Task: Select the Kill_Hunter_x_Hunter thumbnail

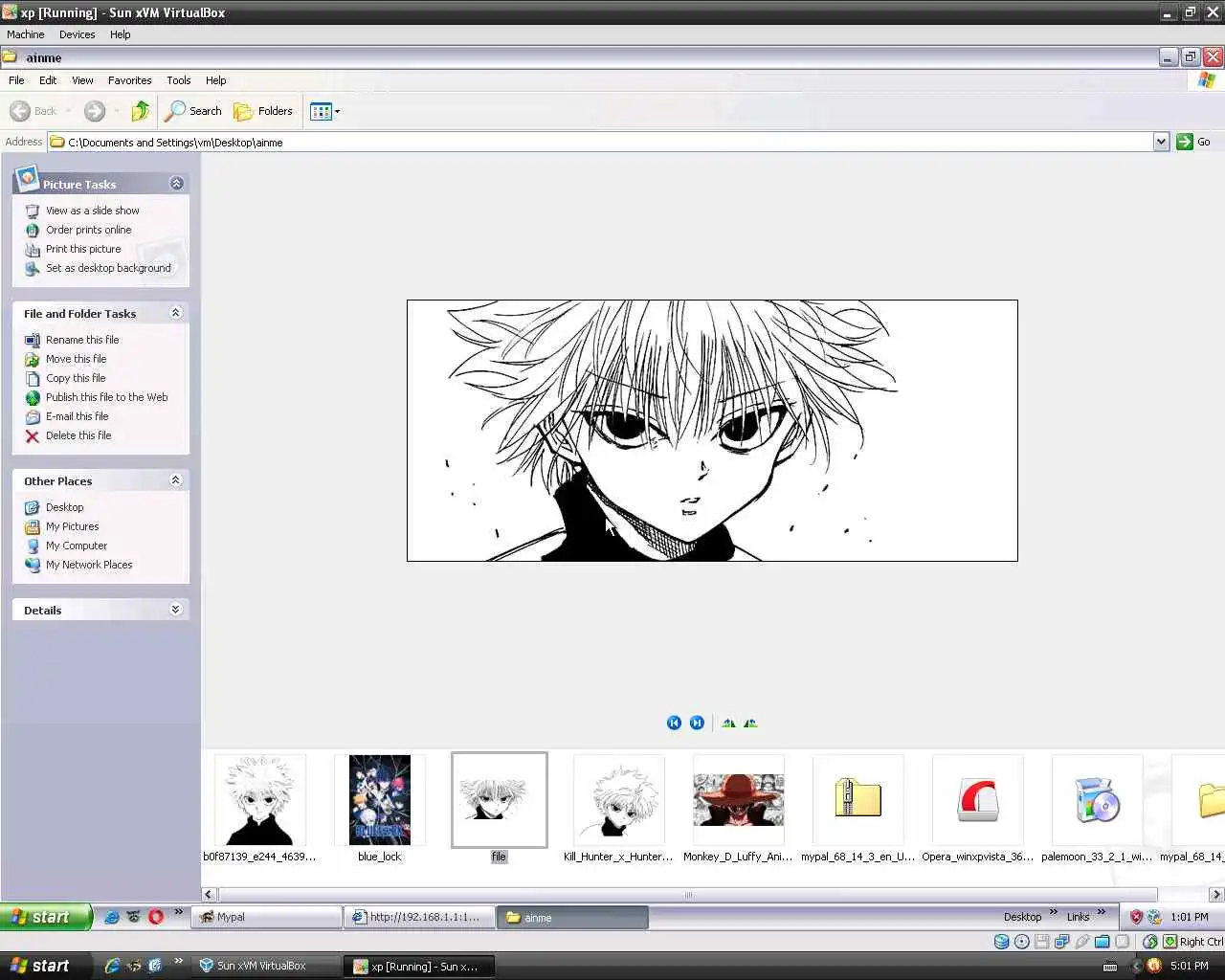Action: pyautogui.click(x=619, y=800)
